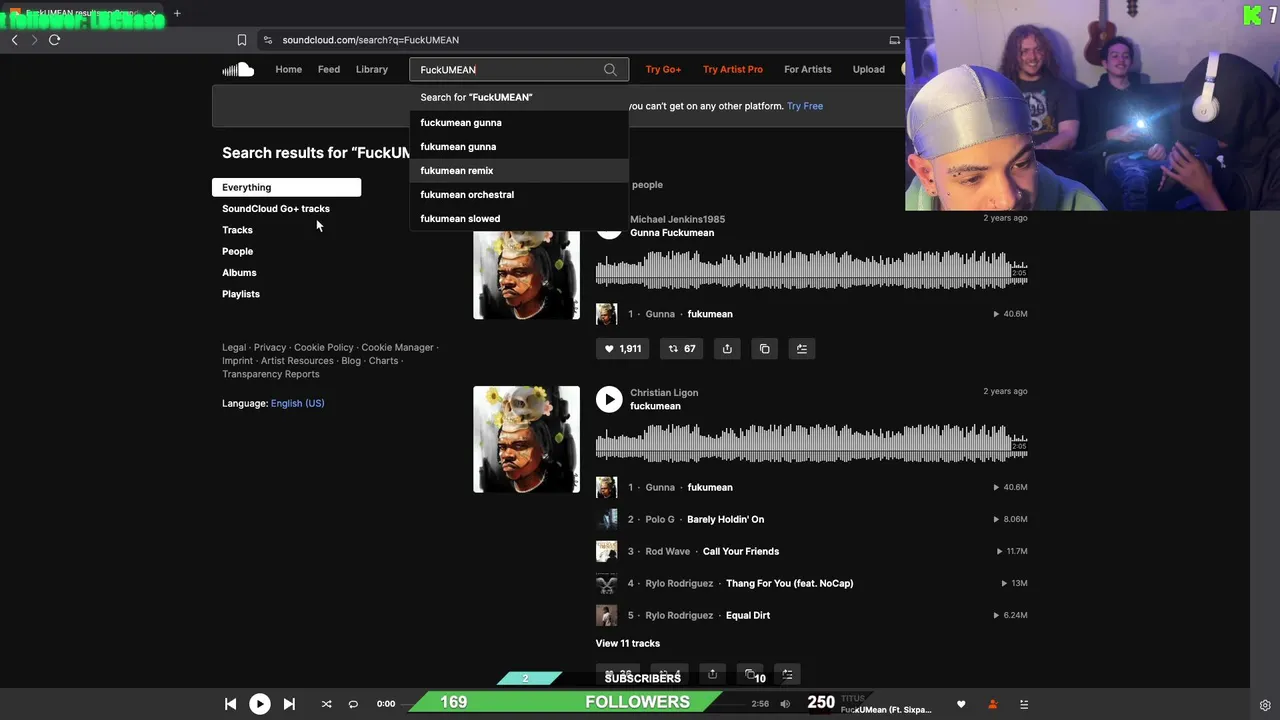Toggle shuffle in the player bar
The width and height of the screenshot is (1280, 720).
326,704
